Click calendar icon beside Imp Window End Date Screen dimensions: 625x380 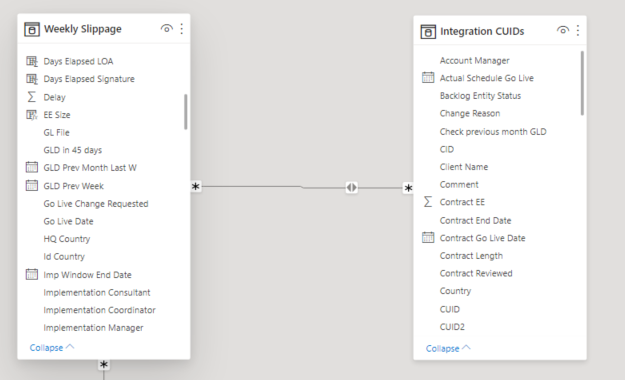coord(32,274)
